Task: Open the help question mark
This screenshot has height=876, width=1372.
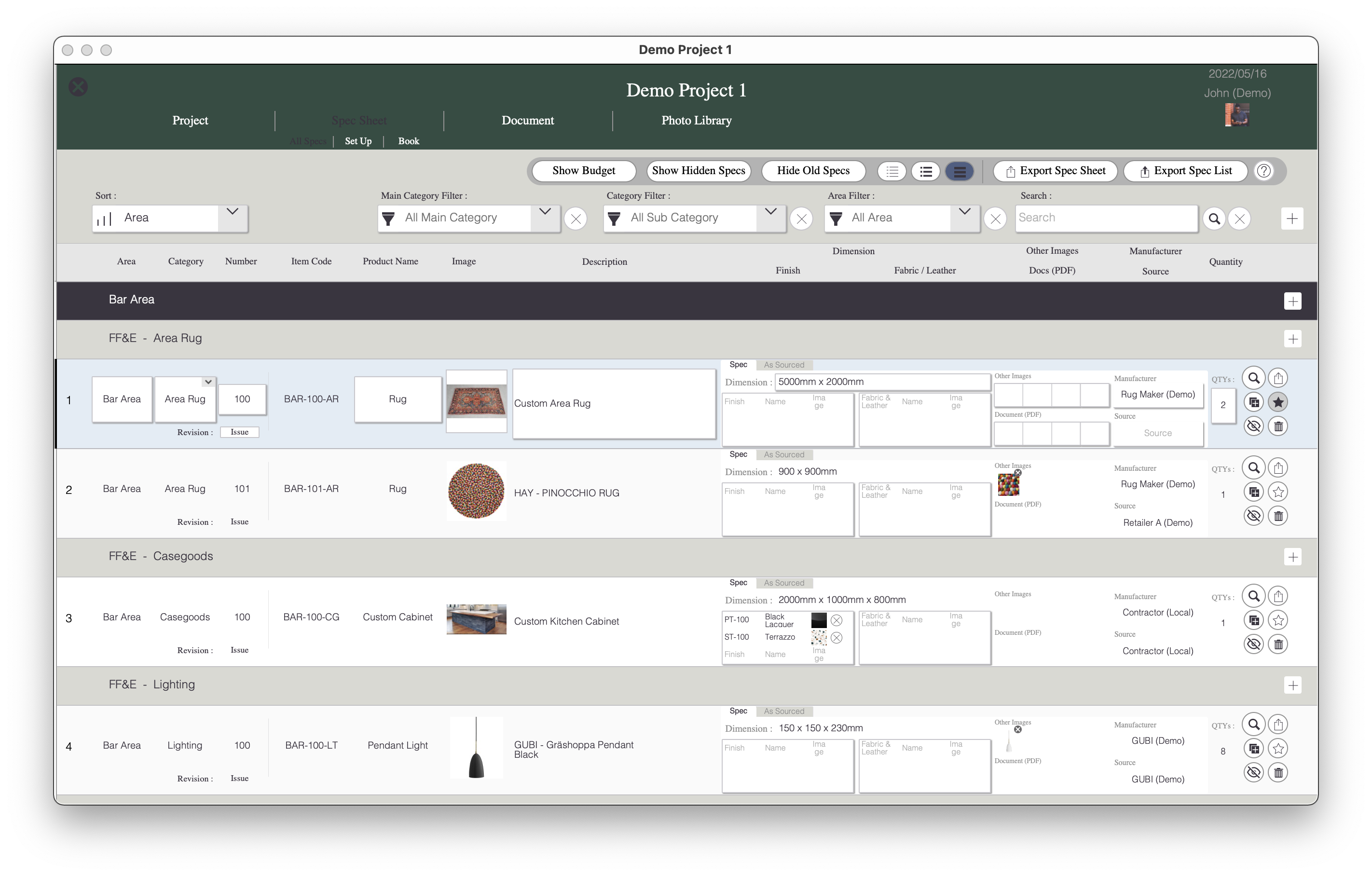Action: tap(1264, 171)
